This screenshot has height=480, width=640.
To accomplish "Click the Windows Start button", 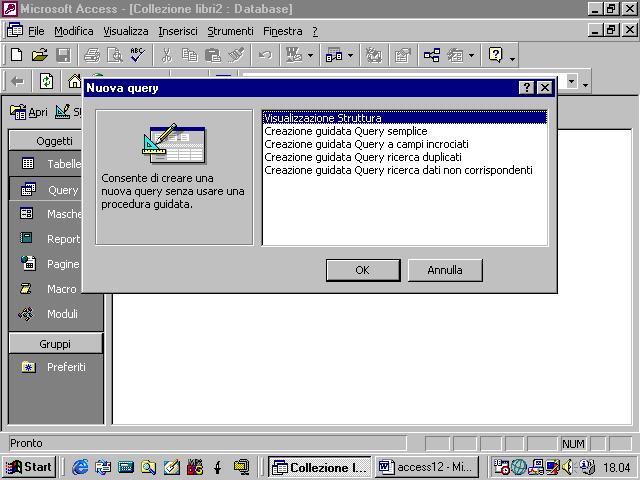I will pos(29,467).
